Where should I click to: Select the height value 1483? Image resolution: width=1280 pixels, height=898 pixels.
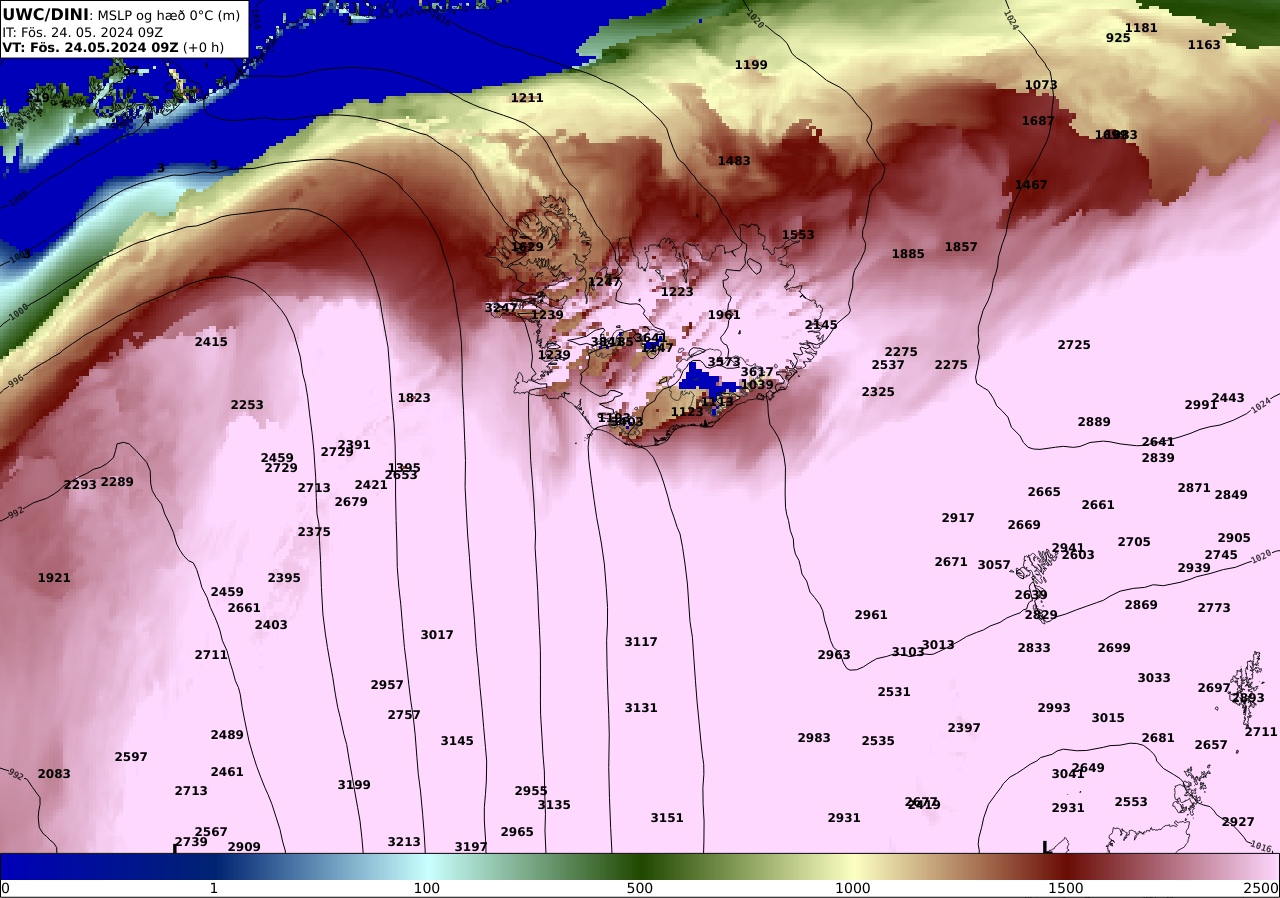point(734,161)
